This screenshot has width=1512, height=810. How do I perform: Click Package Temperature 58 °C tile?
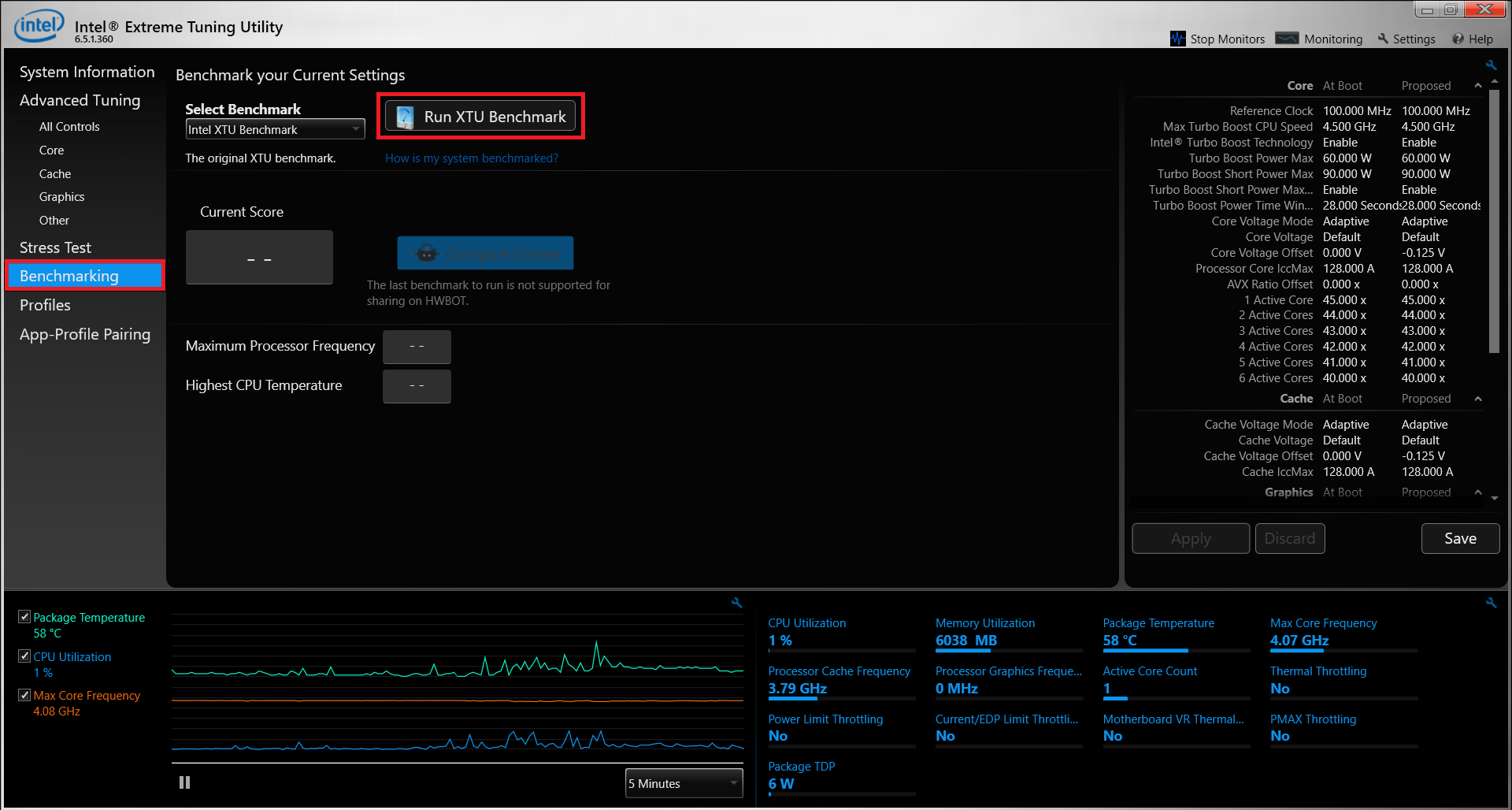tap(1176, 634)
